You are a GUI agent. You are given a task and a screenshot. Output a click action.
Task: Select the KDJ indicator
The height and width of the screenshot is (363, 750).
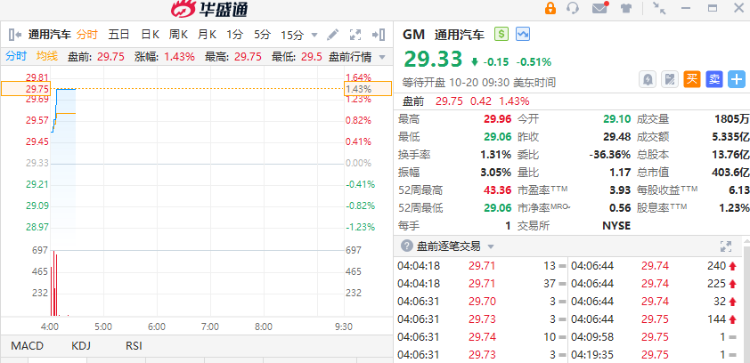coord(80,346)
